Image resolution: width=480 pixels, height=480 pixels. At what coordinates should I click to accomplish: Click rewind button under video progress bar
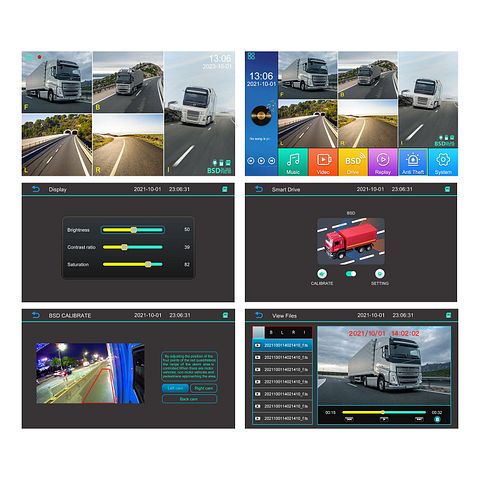click(349, 419)
